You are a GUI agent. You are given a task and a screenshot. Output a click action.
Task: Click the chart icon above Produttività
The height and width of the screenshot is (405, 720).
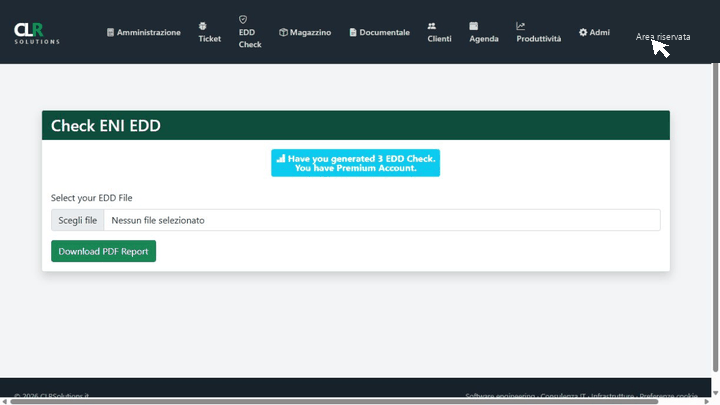tap(520, 26)
